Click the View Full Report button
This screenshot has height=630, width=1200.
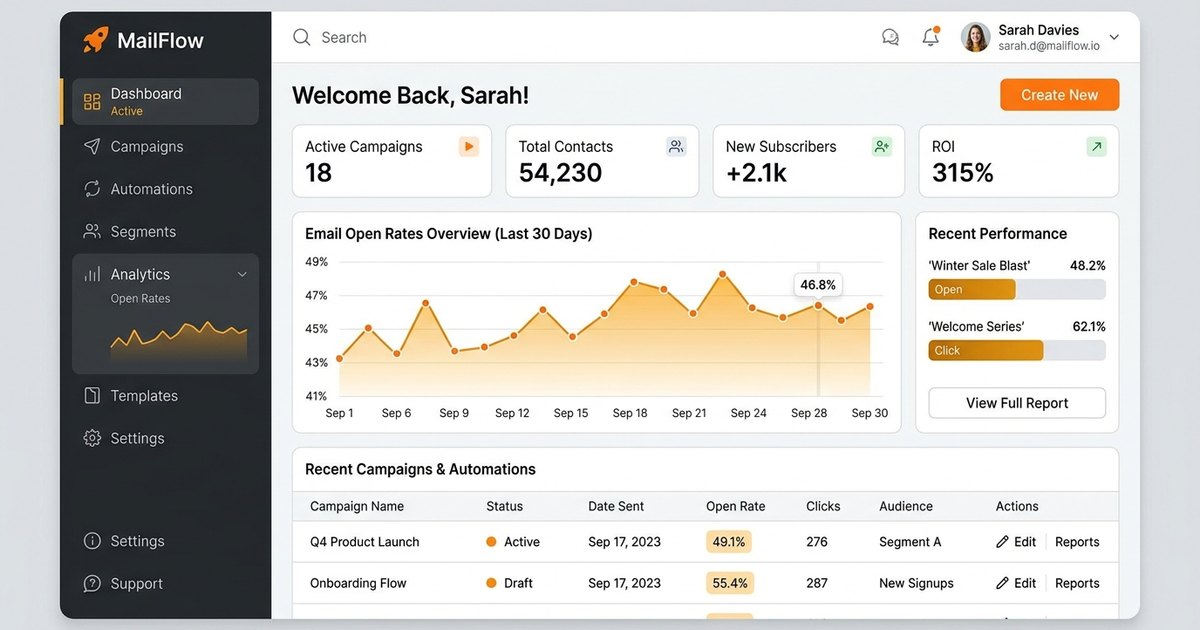pyautogui.click(x=1017, y=403)
